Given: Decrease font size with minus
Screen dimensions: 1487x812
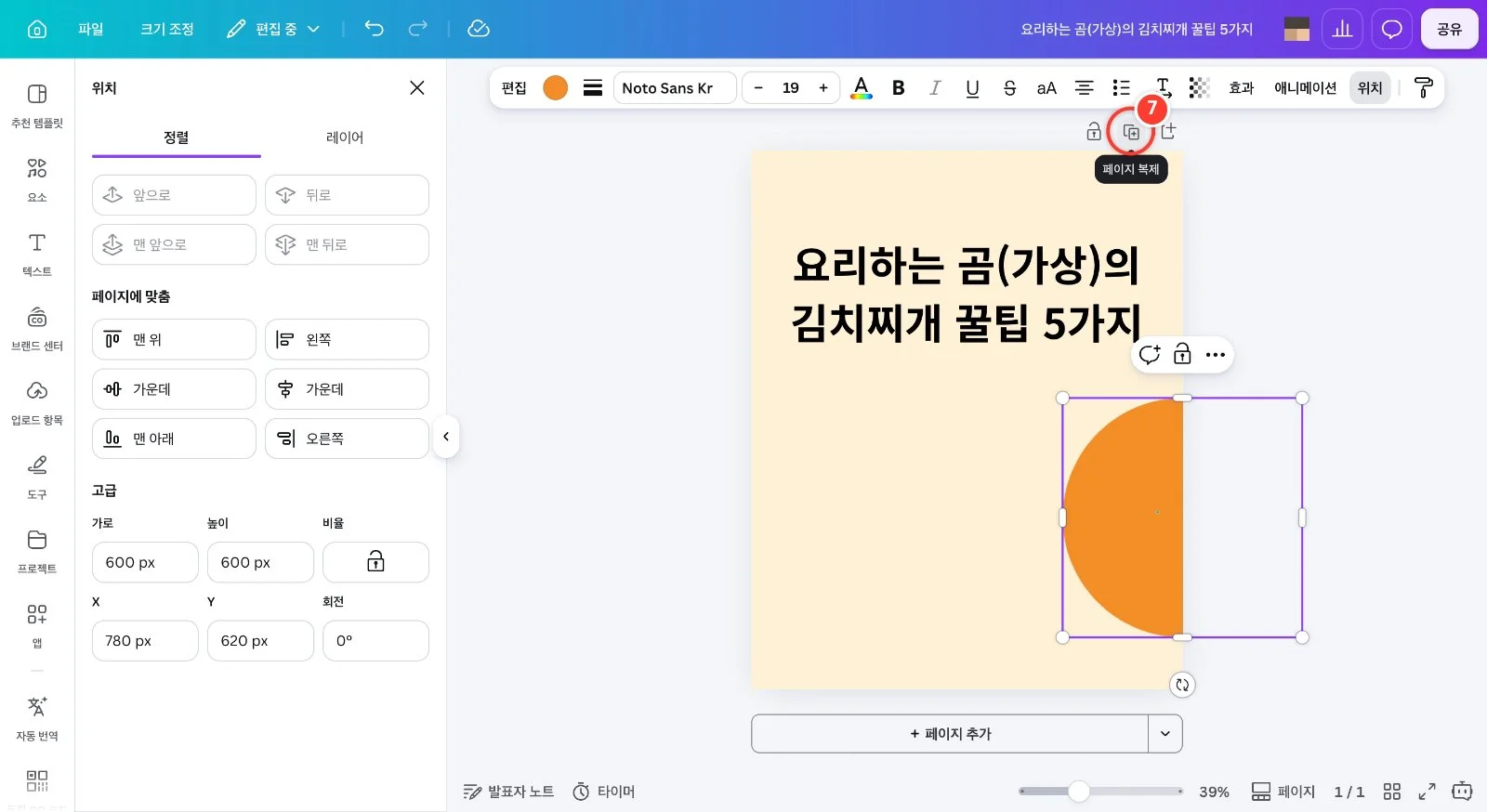Looking at the screenshot, I should click(758, 87).
